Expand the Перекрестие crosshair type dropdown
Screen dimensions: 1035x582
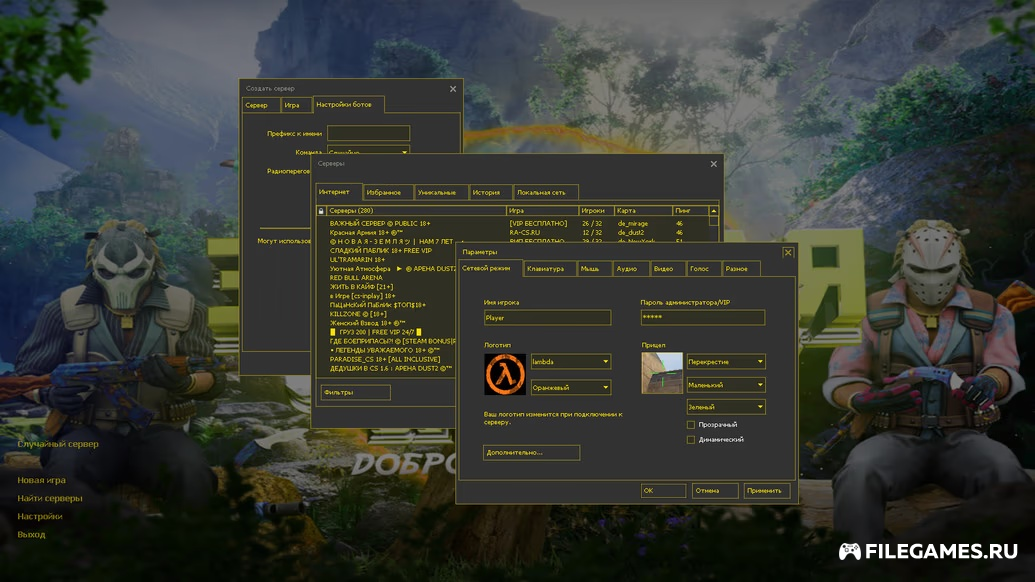[726, 362]
